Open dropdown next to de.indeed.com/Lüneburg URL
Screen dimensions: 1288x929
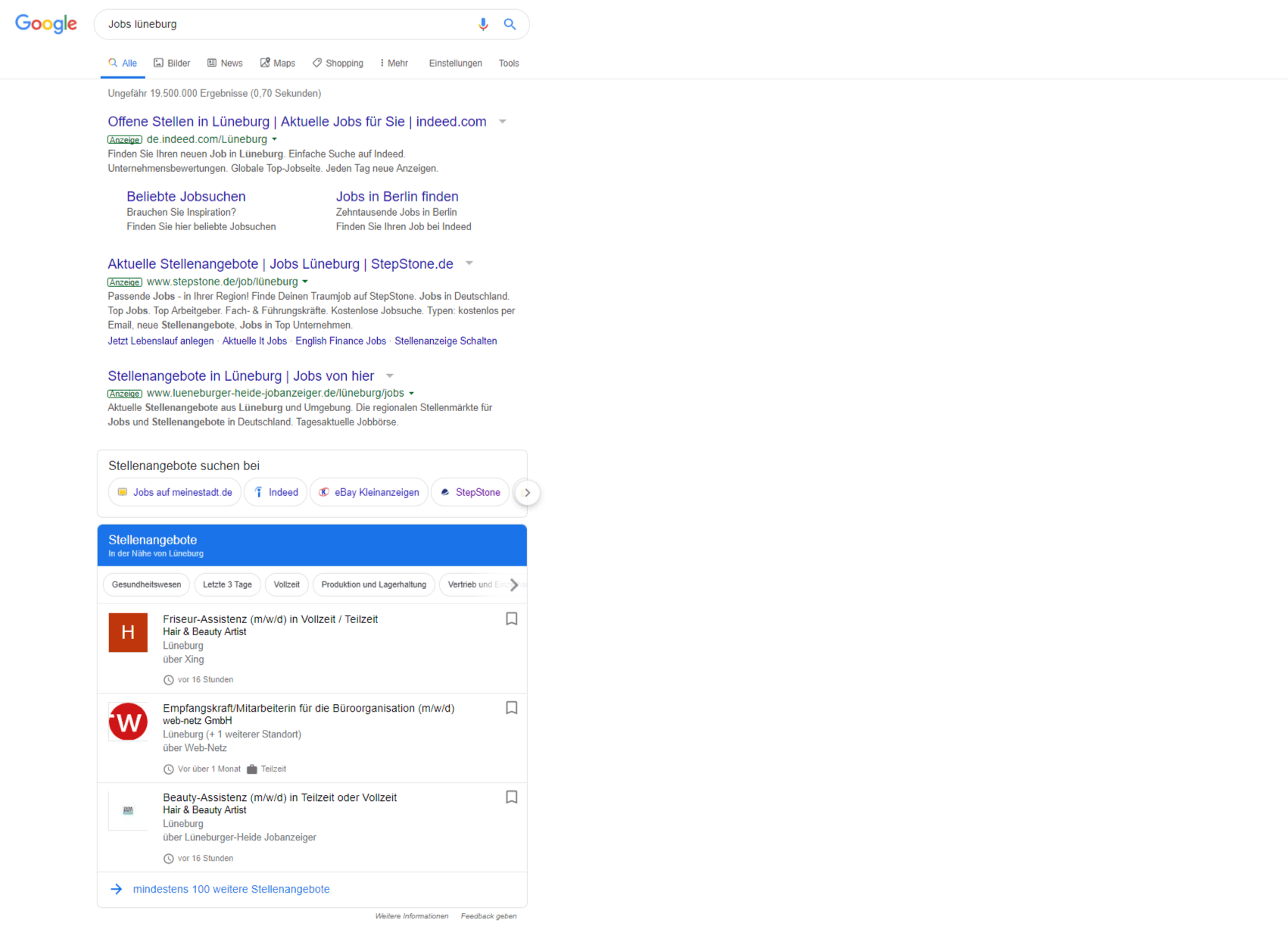click(x=274, y=139)
